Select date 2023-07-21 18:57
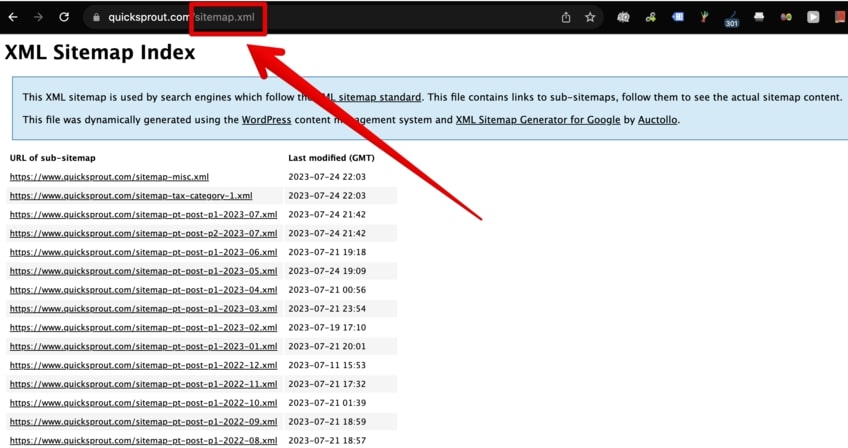The width and height of the screenshot is (848, 448). pyautogui.click(x=327, y=441)
